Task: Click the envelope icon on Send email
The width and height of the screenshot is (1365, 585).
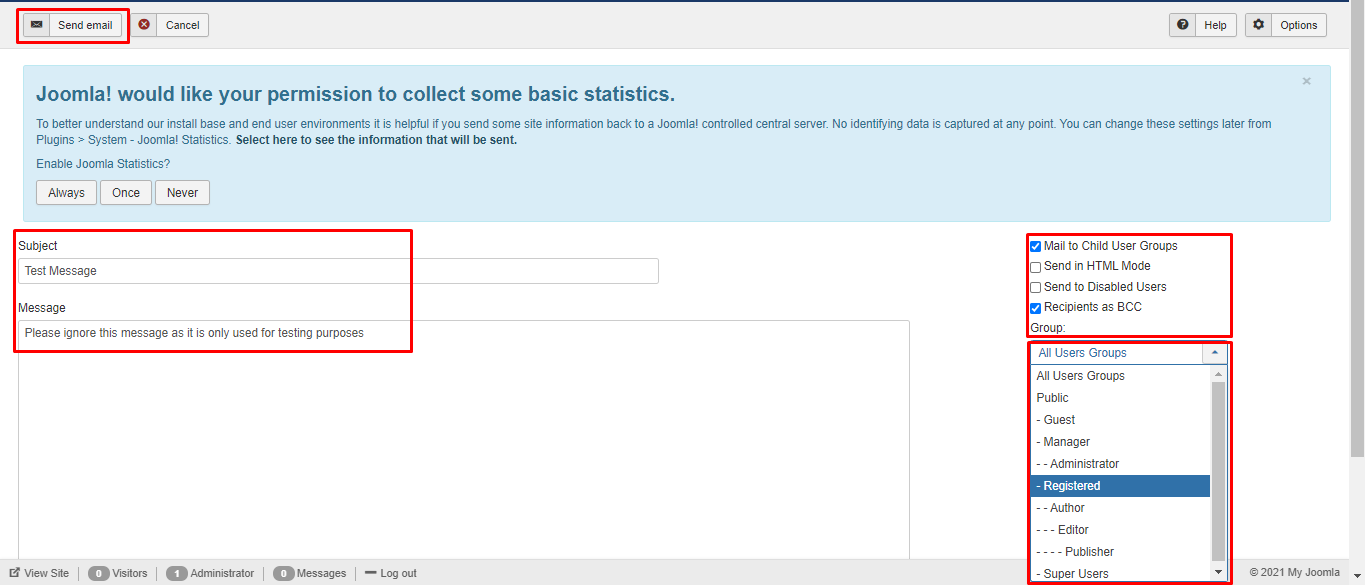Action: pyautogui.click(x=37, y=24)
